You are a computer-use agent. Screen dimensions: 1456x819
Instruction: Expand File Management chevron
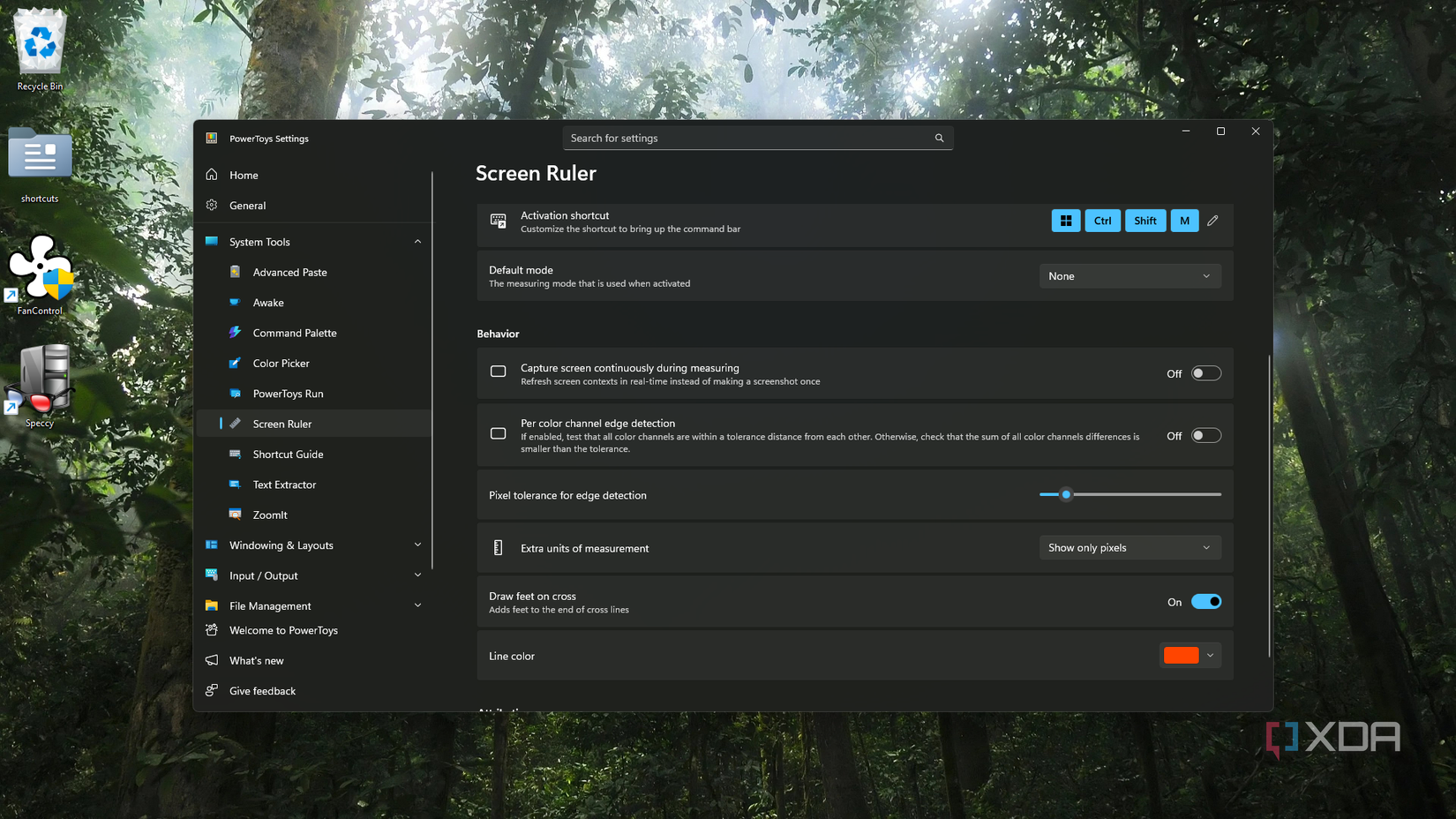[x=417, y=605]
